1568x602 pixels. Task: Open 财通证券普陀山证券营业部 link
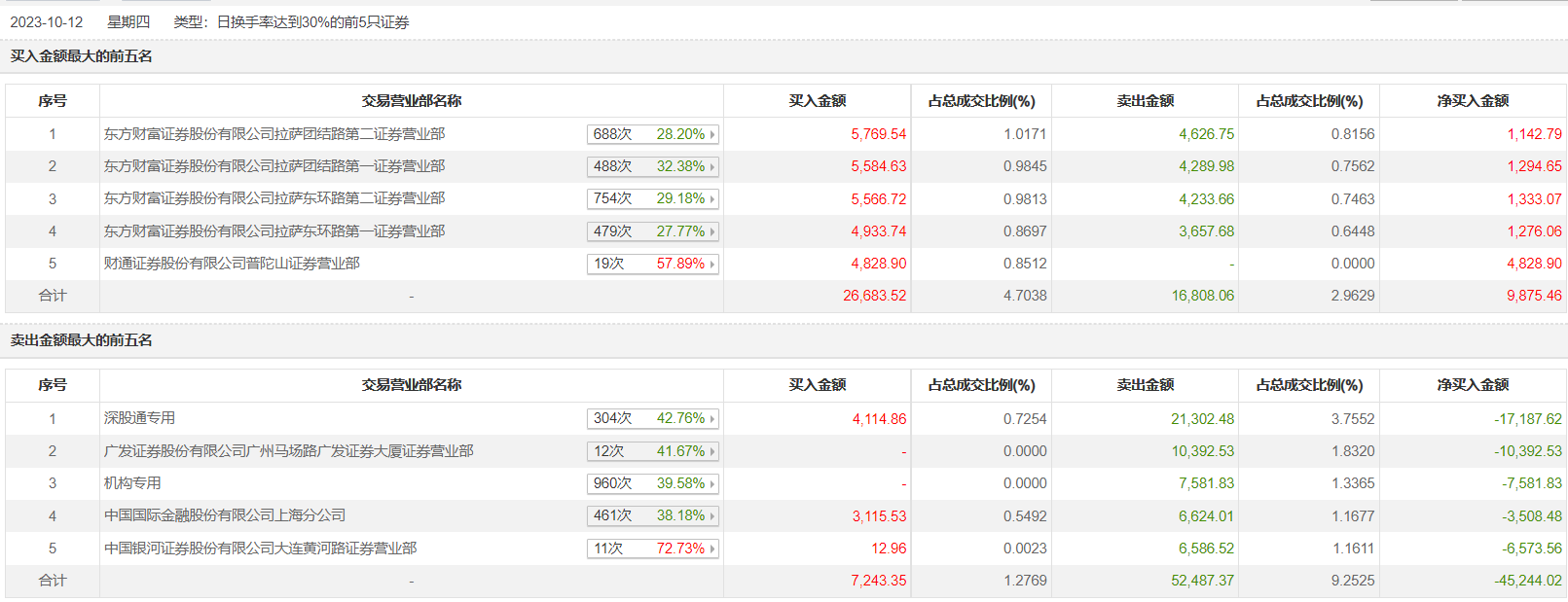(x=232, y=264)
